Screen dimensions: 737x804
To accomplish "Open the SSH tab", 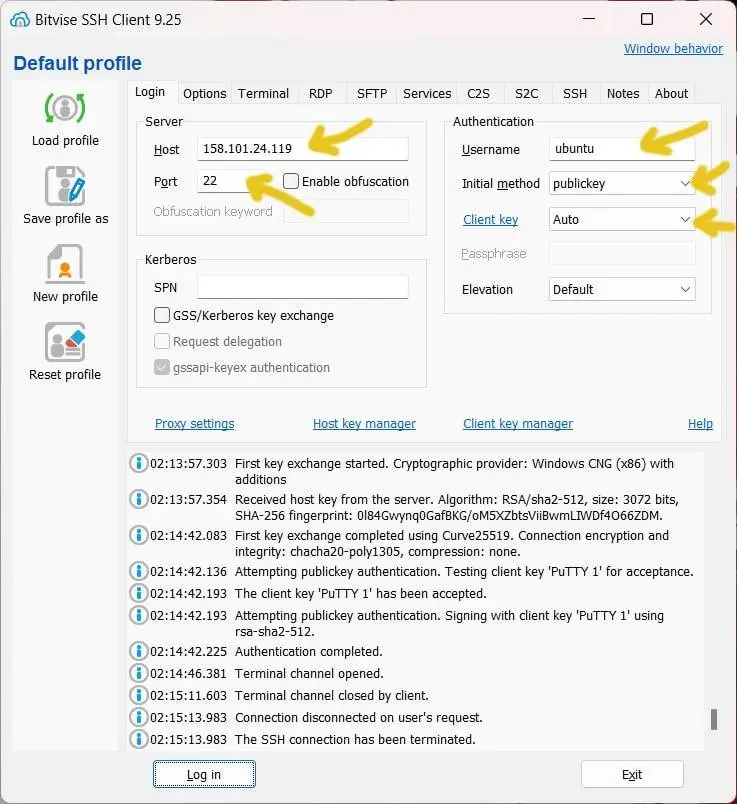I will pyautogui.click(x=575, y=94).
